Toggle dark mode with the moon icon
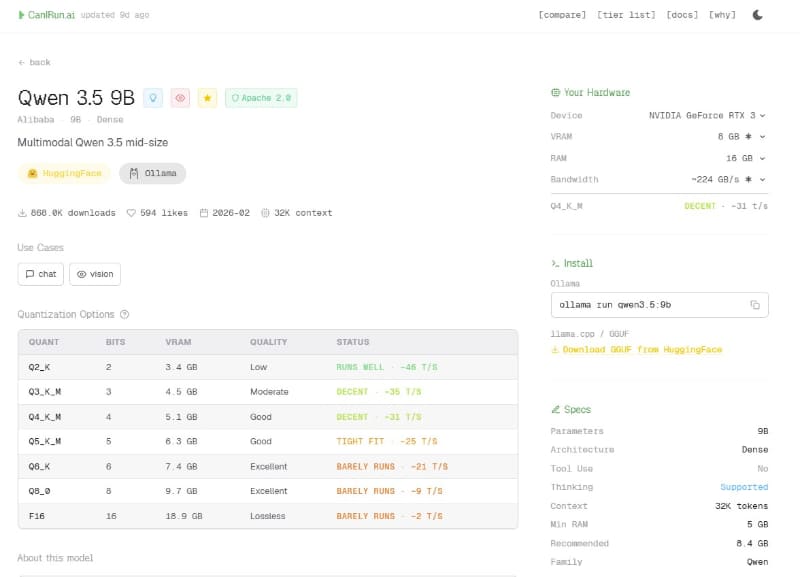 coord(758,15)
